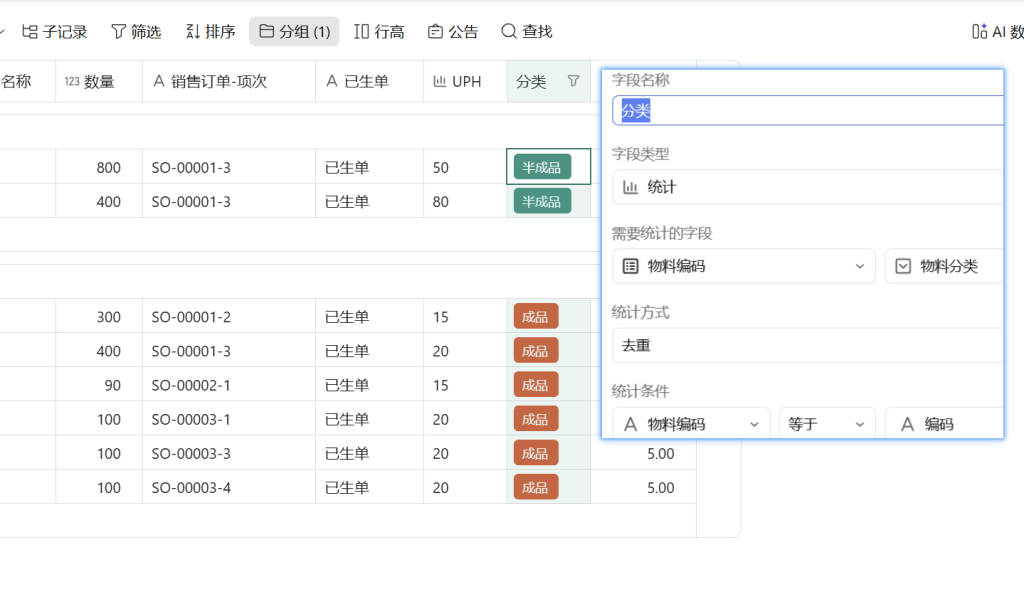Open the 查找 search tool

point(526,31)
